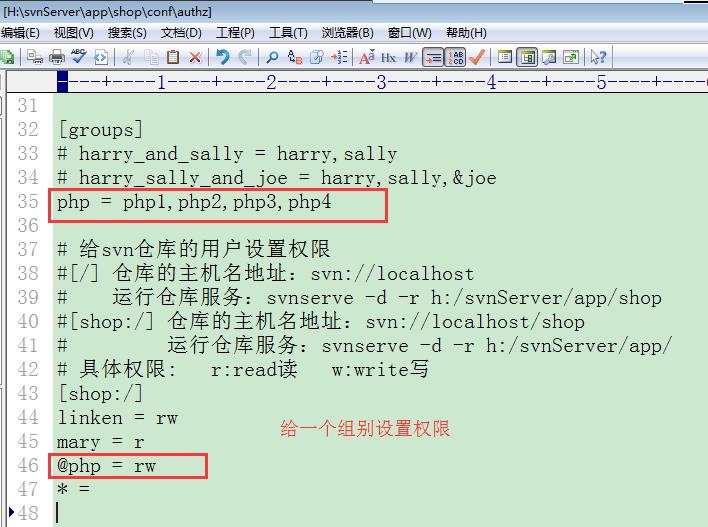Click line number 31 in gutter
The width and height of the screenshot is (708, 527).
pyautogui.click(x=28, y=105)
